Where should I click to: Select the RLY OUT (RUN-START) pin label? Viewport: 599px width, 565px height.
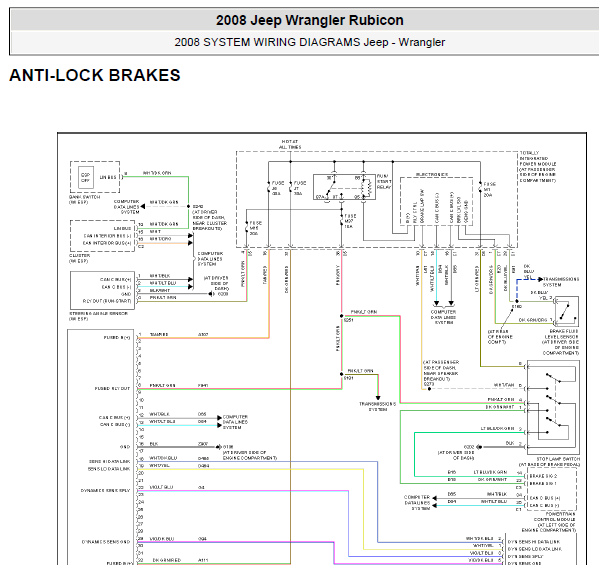click(x=107, y=301)
